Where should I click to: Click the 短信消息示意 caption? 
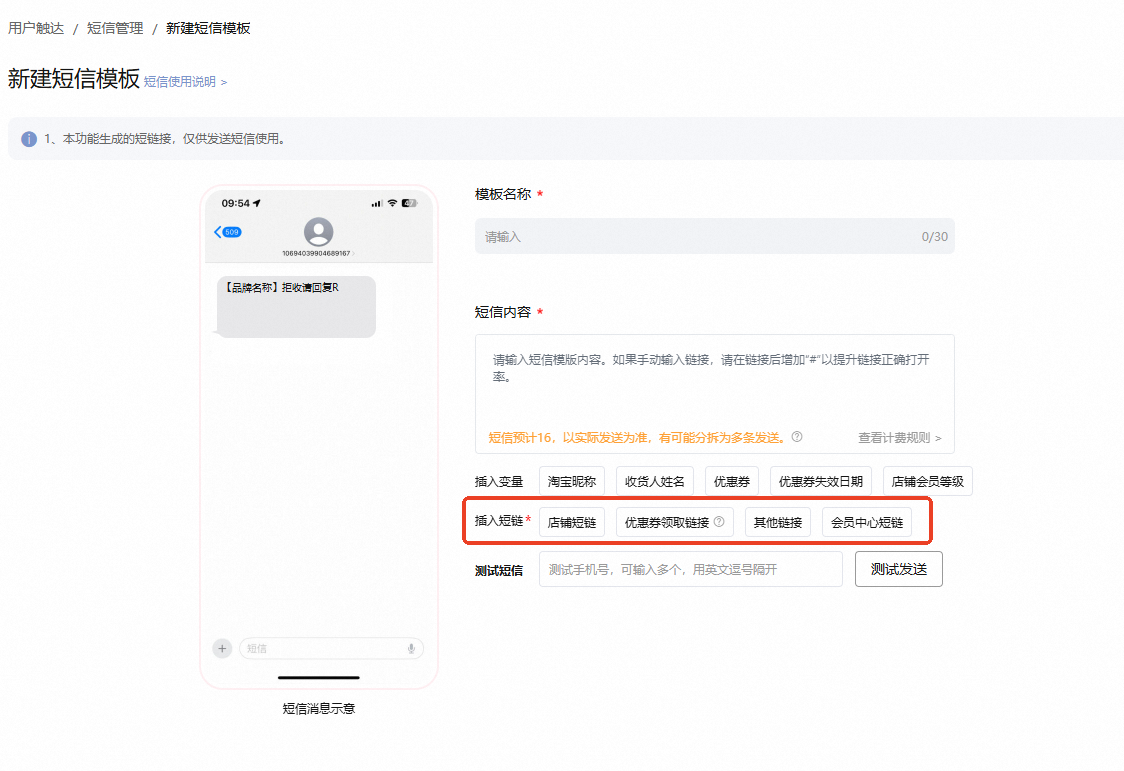click(319, 709)
